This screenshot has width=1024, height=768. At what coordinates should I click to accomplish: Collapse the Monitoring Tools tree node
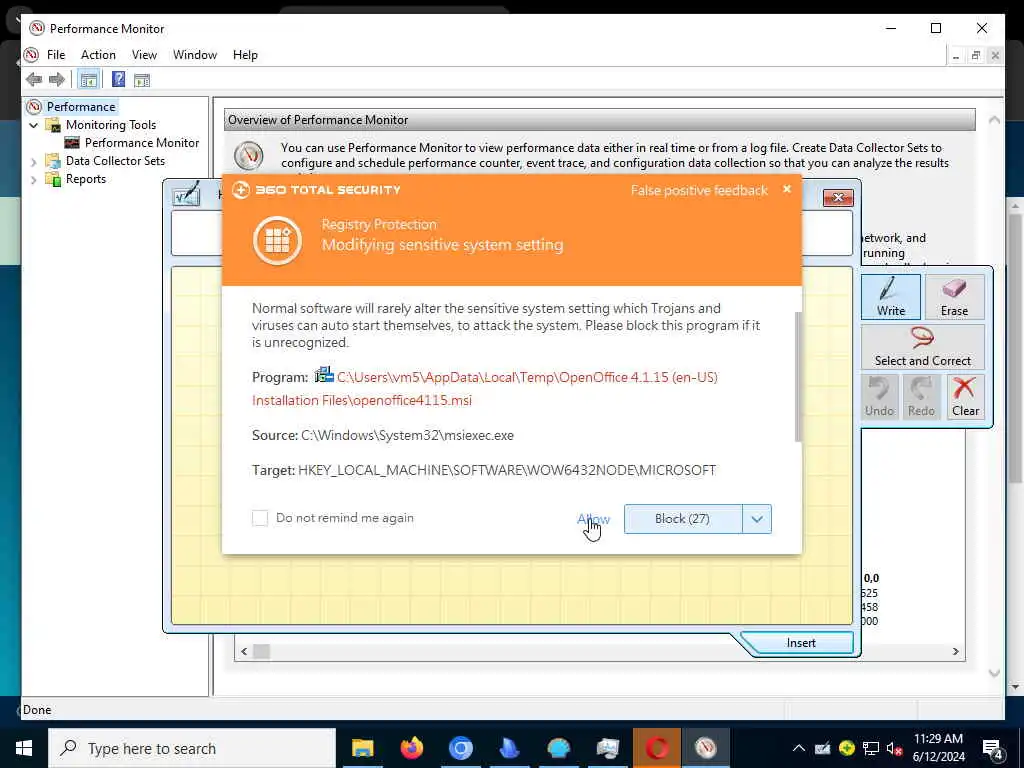[x=34, y=125]
